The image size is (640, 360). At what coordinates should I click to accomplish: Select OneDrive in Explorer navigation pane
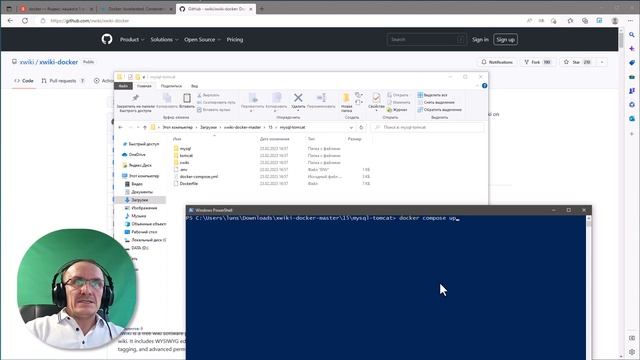pyautogui.click(x=137, y=155)
